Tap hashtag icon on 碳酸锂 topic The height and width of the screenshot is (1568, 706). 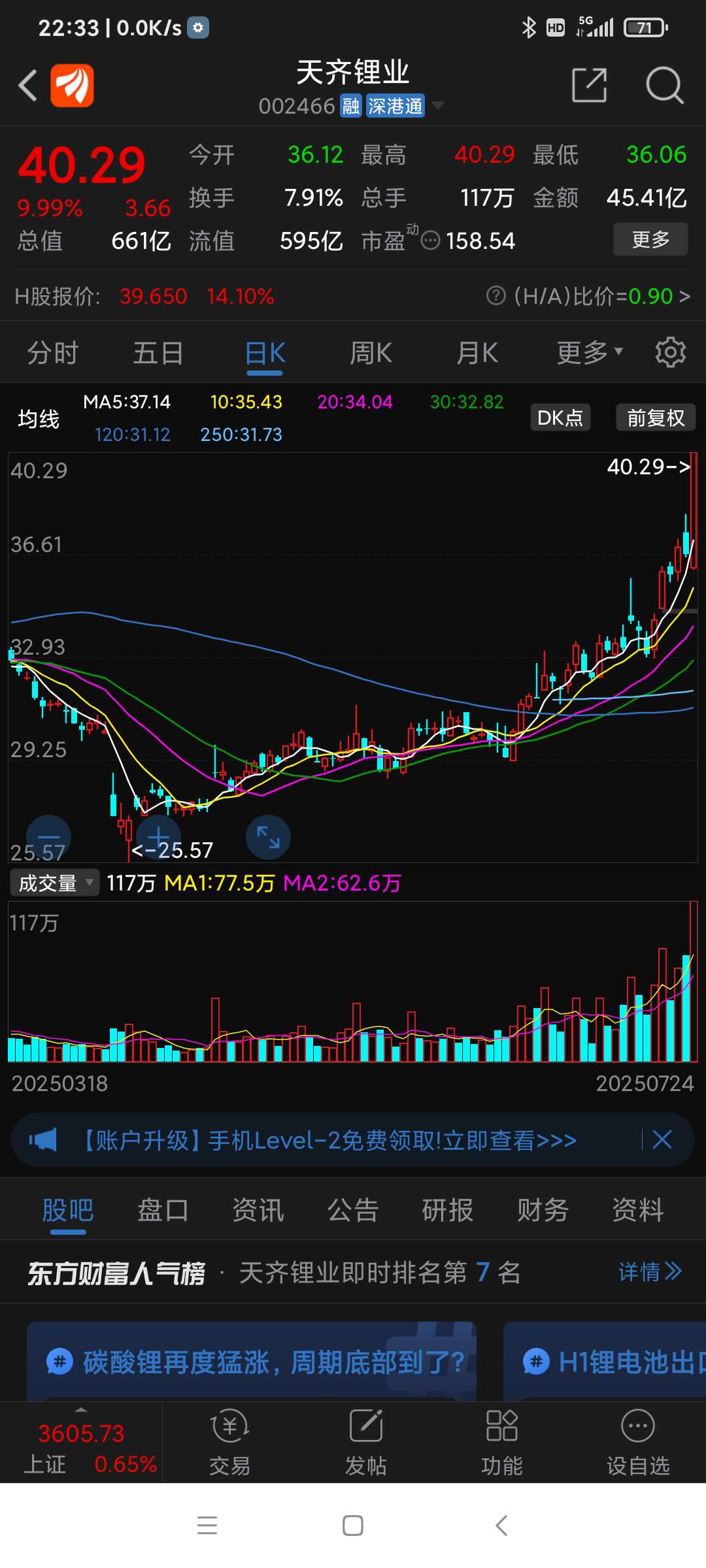pos(59,1362)
